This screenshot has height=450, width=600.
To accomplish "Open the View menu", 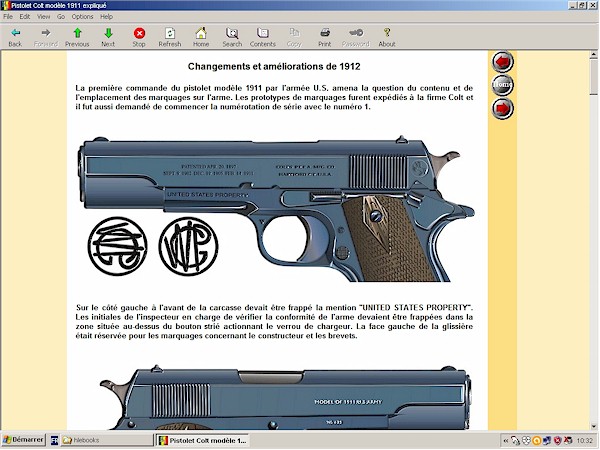I will pyautogui.click(x=43, y=16).
